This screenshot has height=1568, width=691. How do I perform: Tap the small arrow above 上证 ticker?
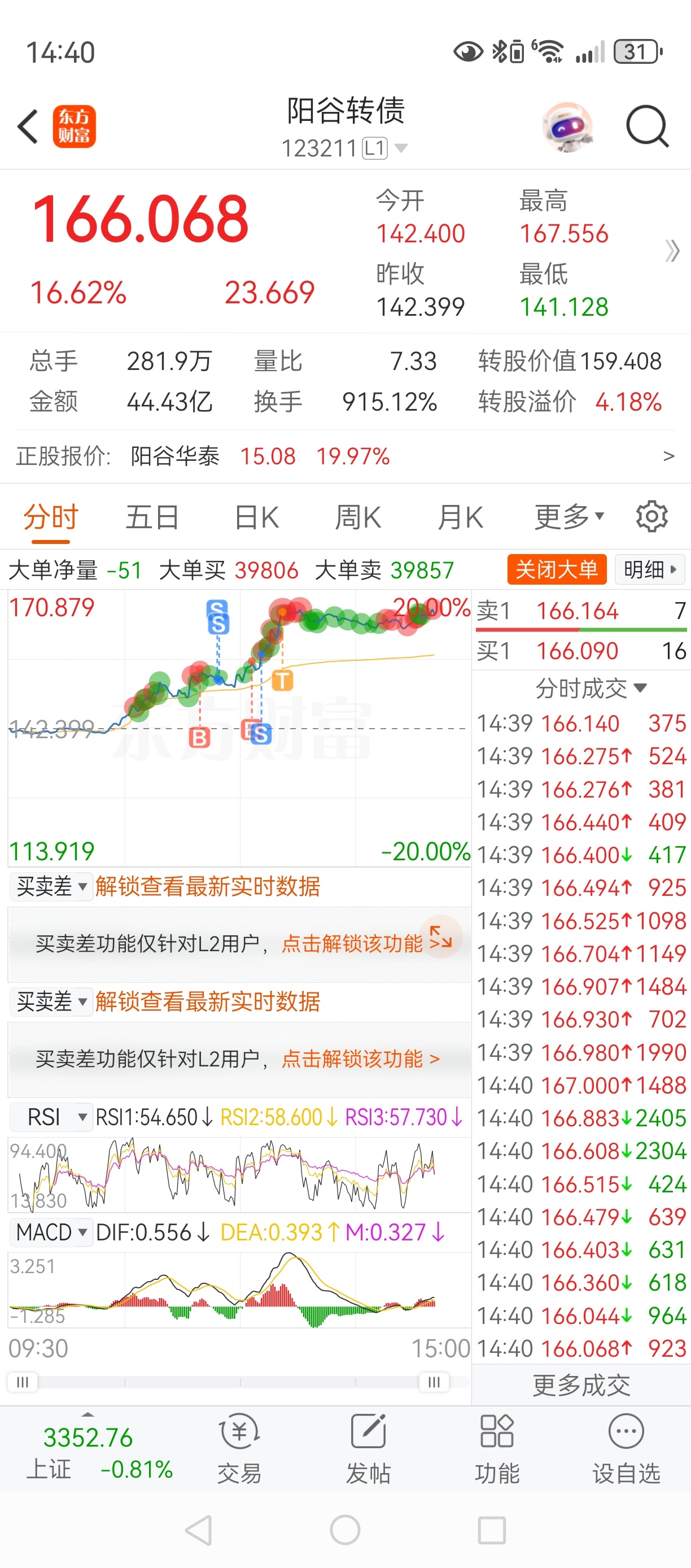(x=88, y=1414)
